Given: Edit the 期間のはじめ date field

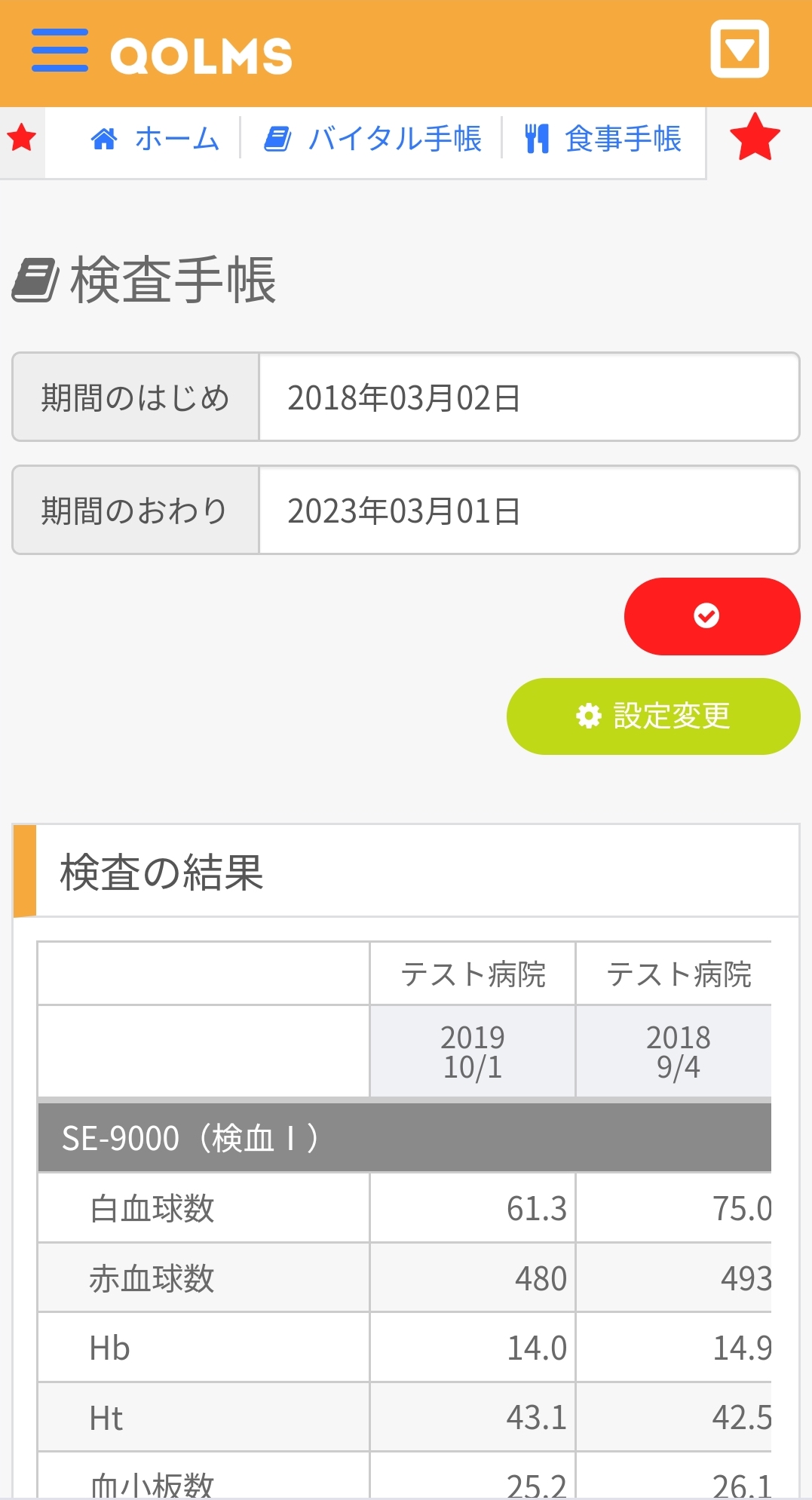Looking at the screenshot, I should [x=528, y=397].
